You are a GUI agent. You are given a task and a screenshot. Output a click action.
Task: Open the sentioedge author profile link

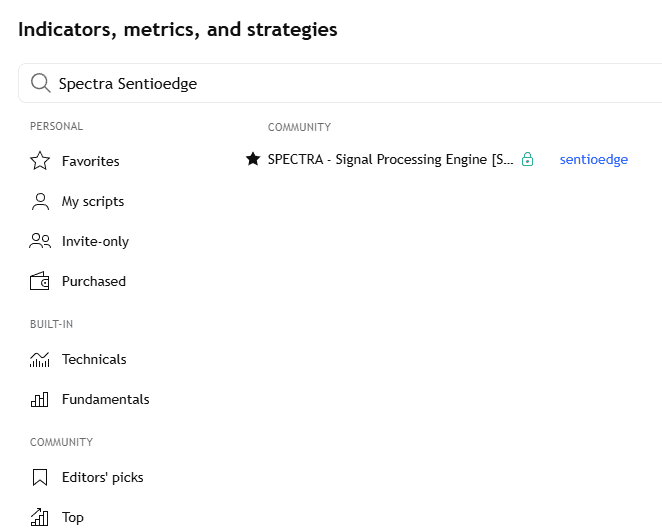click(593, 159)
